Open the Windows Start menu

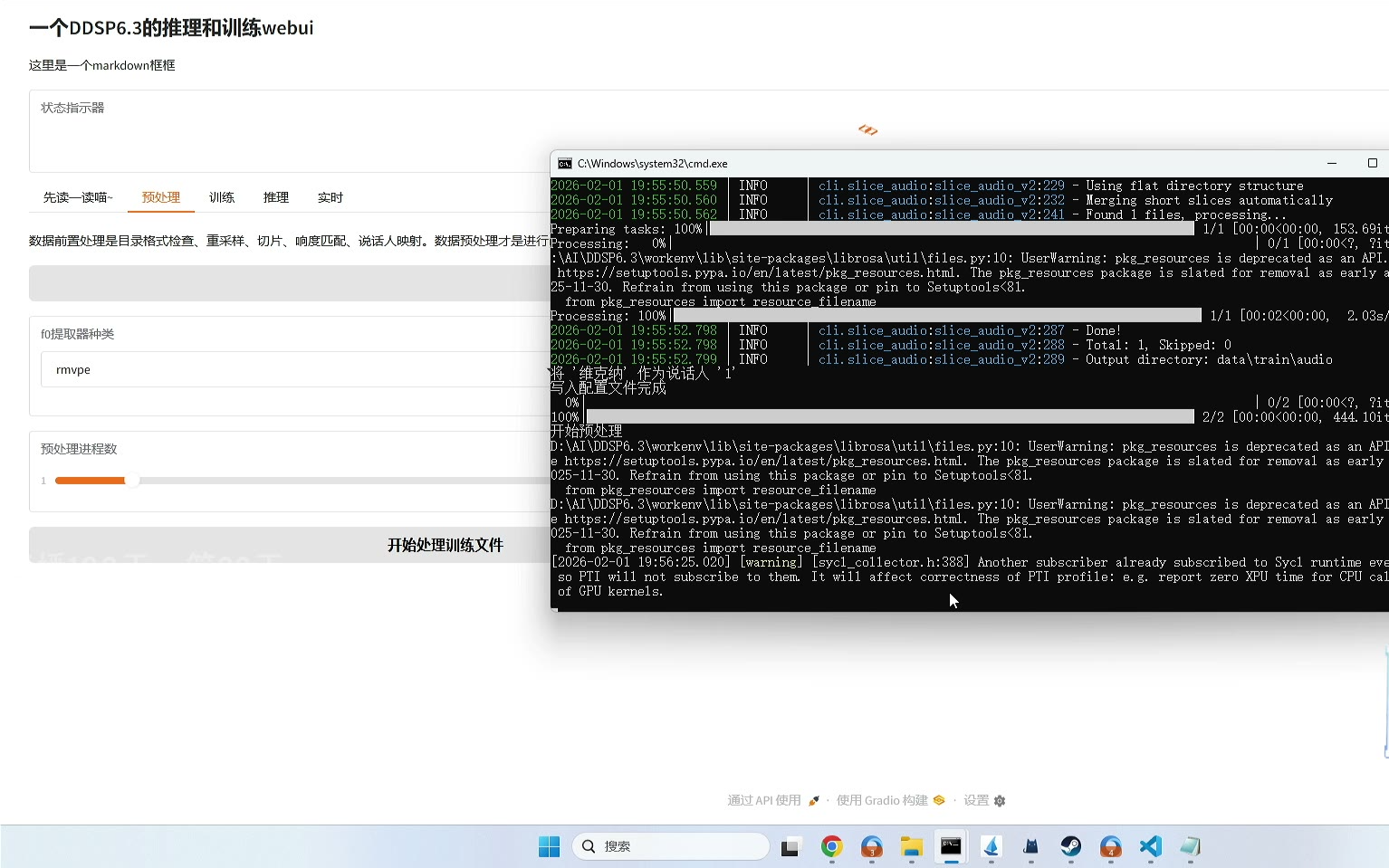(549, 846)
